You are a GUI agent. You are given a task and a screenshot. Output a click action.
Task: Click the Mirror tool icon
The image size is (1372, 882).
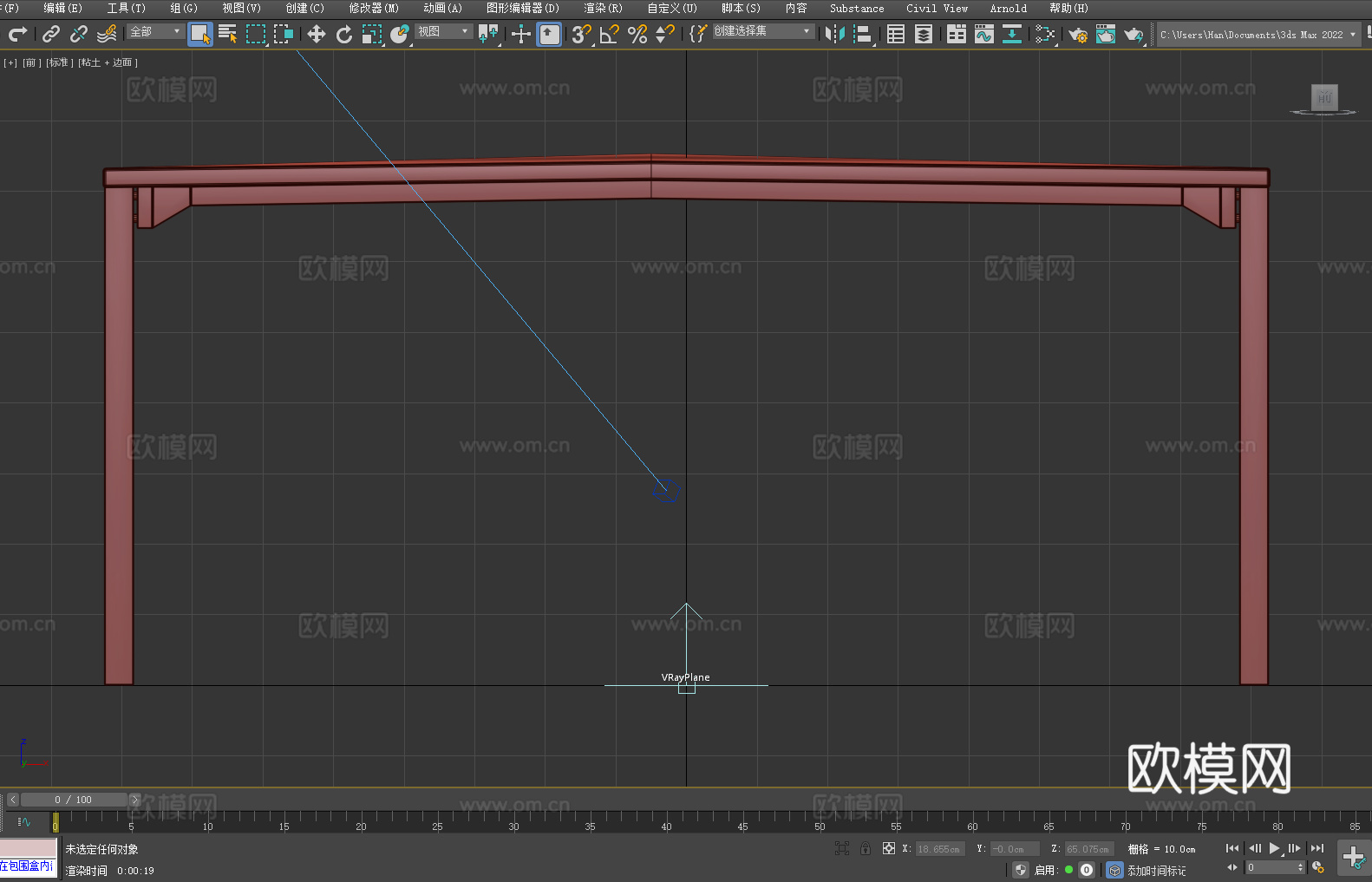tap(835, 34)
